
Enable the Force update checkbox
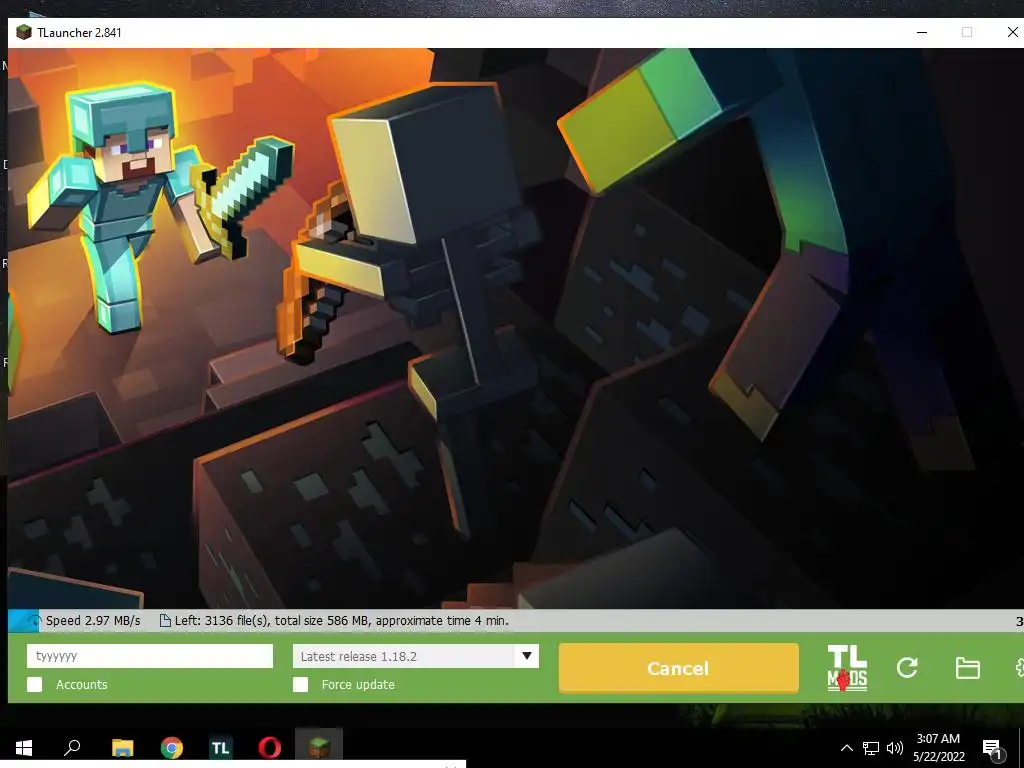tap(300, 684)
